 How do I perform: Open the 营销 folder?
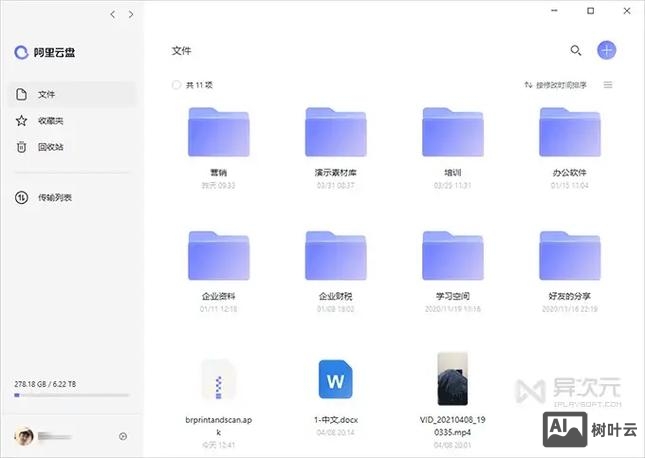point(218,132)
